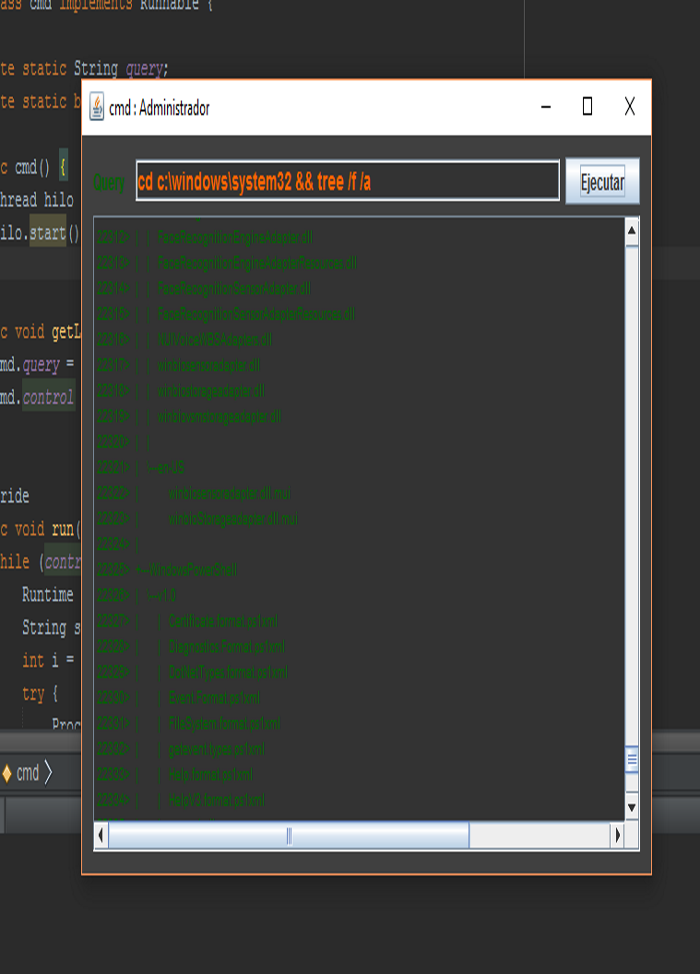The height and width of the screenshot is (974, 700).
Task: Click 'Runtime' keyword in IDE code editor
Action: [48, 594]
